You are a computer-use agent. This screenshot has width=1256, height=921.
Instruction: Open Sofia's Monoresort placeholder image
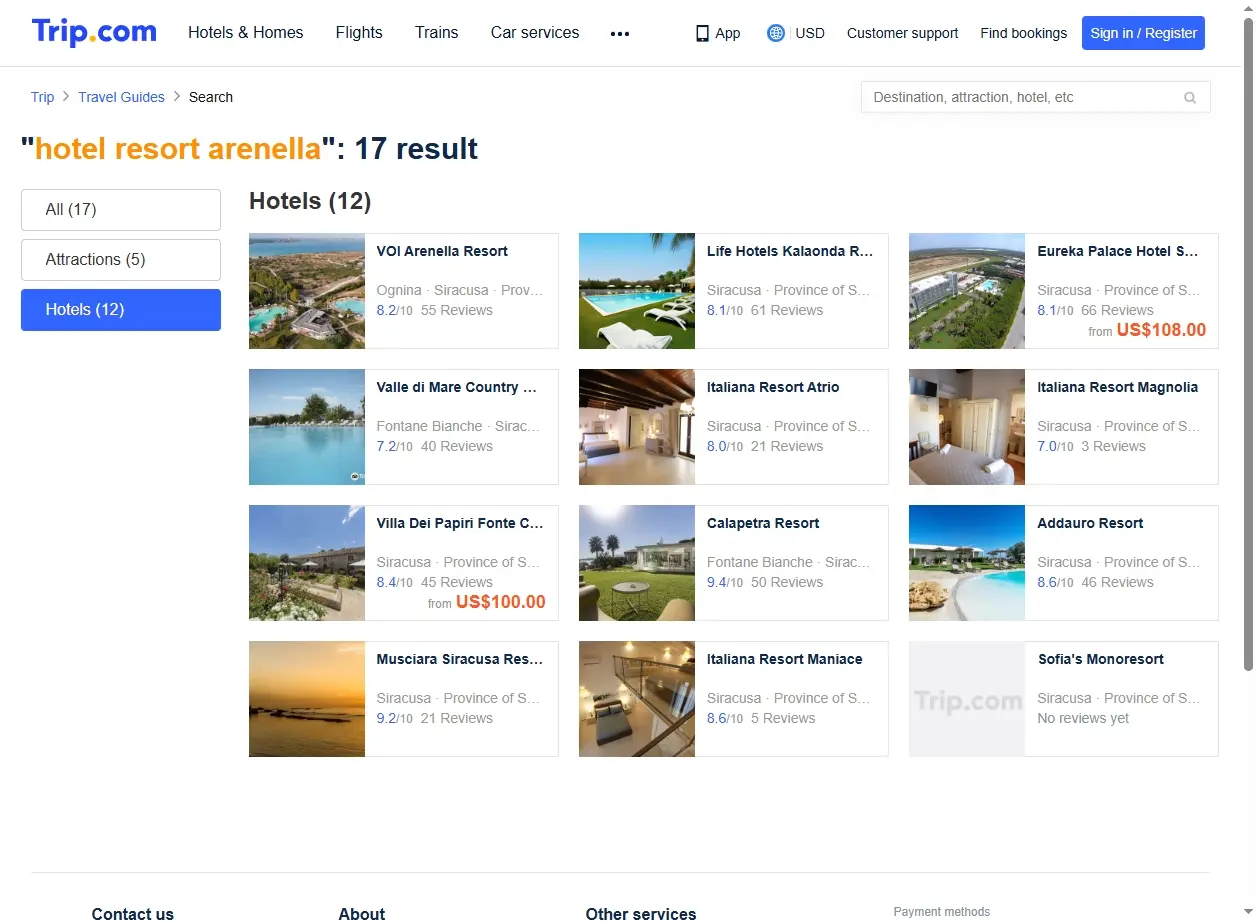pyautogui.click(x=967, y=699)
